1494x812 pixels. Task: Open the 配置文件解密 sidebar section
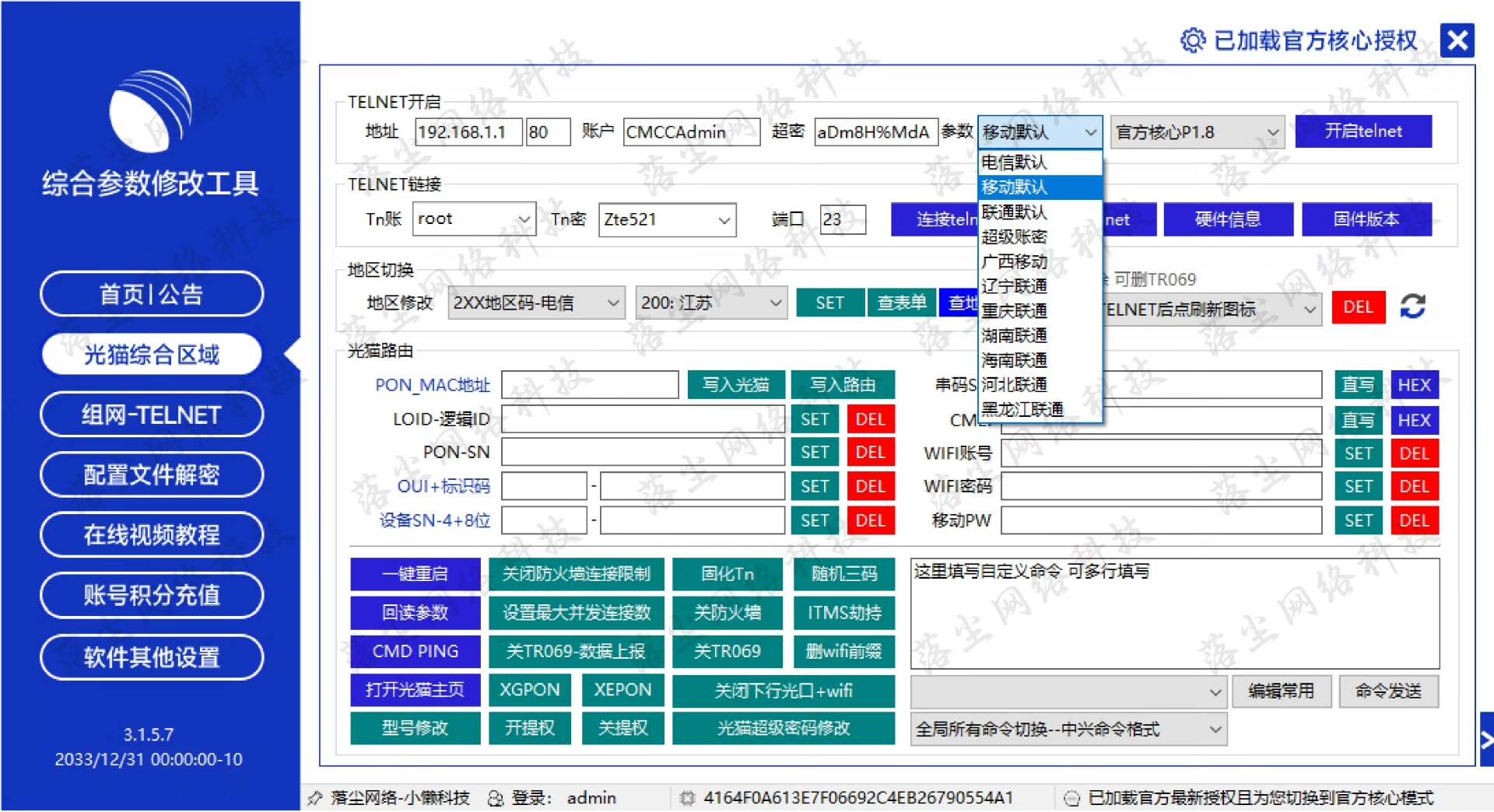(x=152, y=475)
